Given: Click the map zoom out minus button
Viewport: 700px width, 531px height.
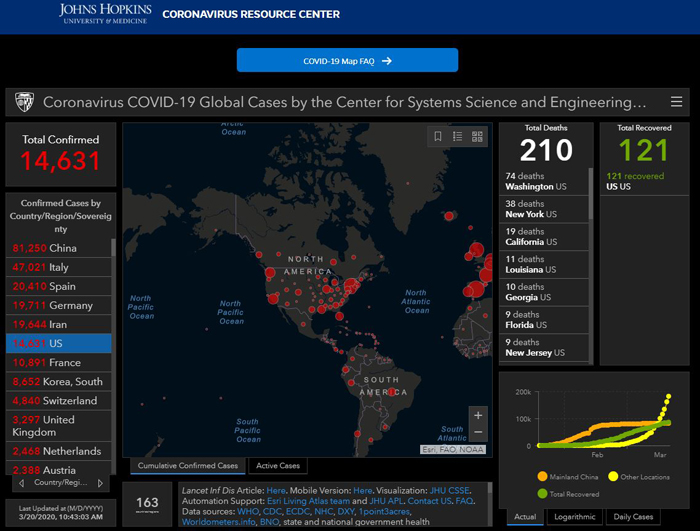Looking at the screenshot, I should [x=478, y=432].
